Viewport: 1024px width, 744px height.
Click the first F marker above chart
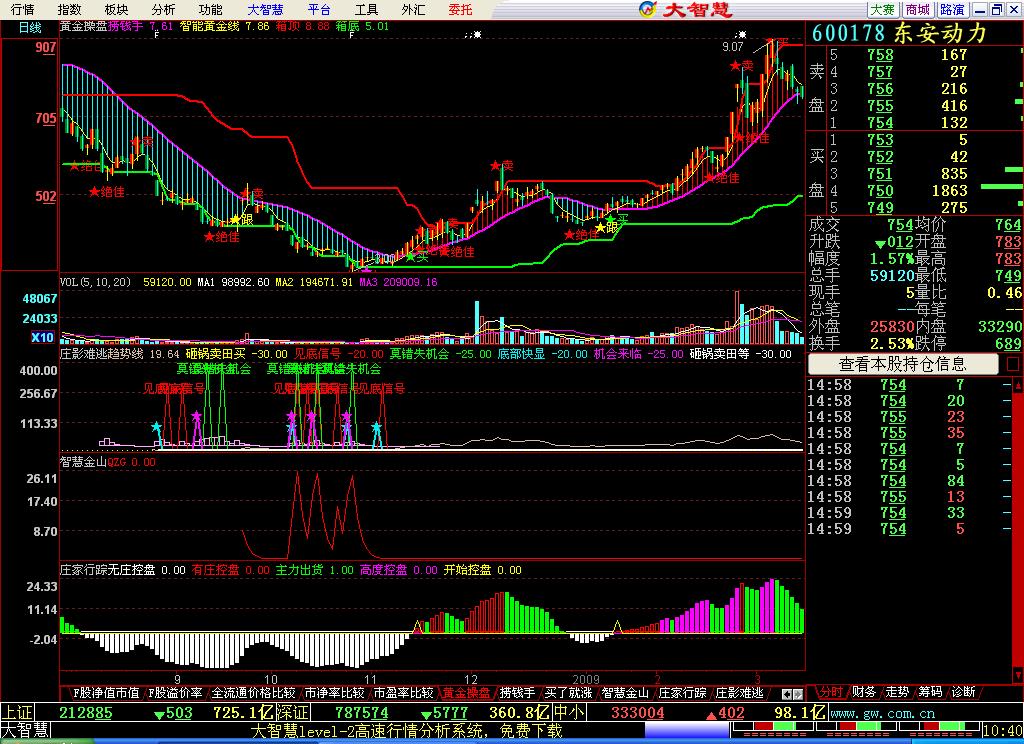coord(157,35)
